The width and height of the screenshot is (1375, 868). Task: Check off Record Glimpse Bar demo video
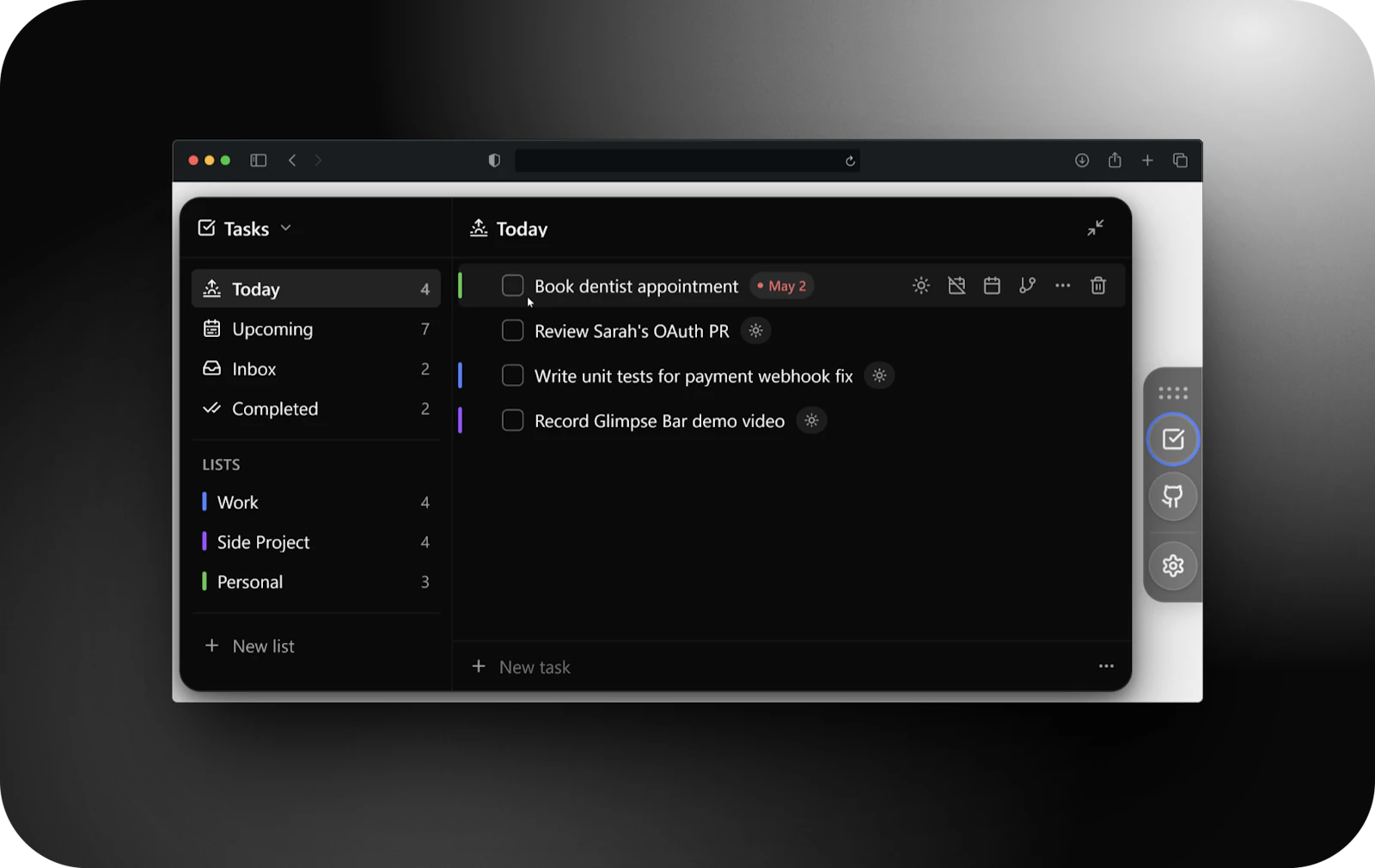tap(512, 420)
